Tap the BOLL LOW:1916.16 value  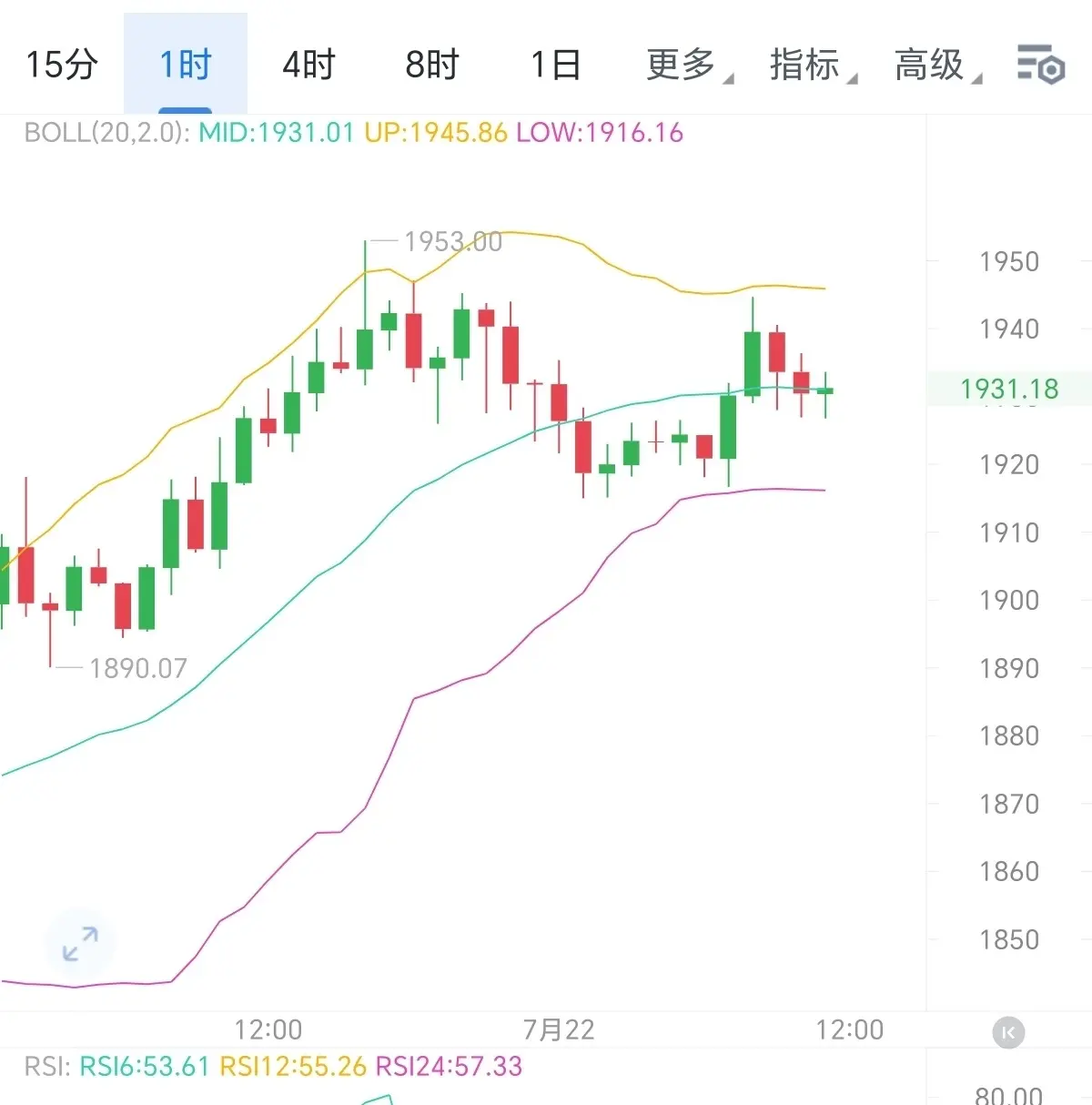tap(600, 133)
